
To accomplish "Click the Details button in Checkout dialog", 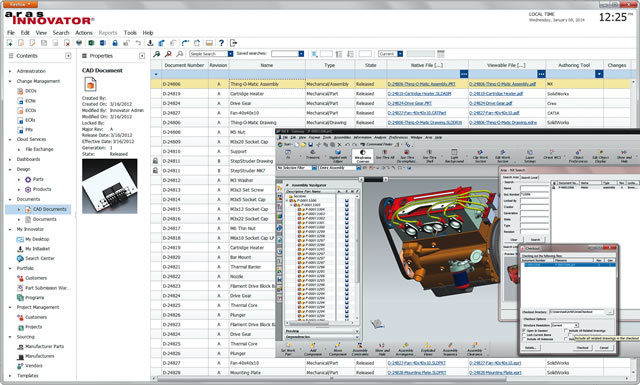I will coord(530,348).
